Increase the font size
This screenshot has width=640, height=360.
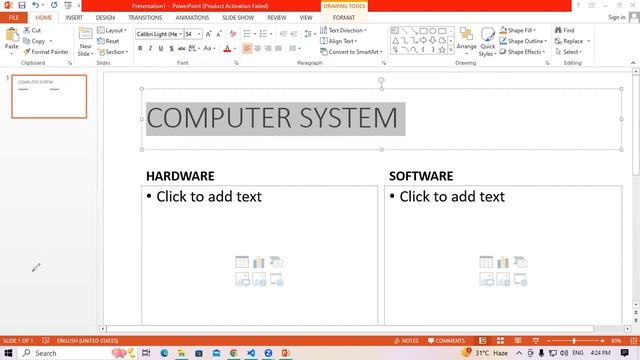click(x=209, y=34)
